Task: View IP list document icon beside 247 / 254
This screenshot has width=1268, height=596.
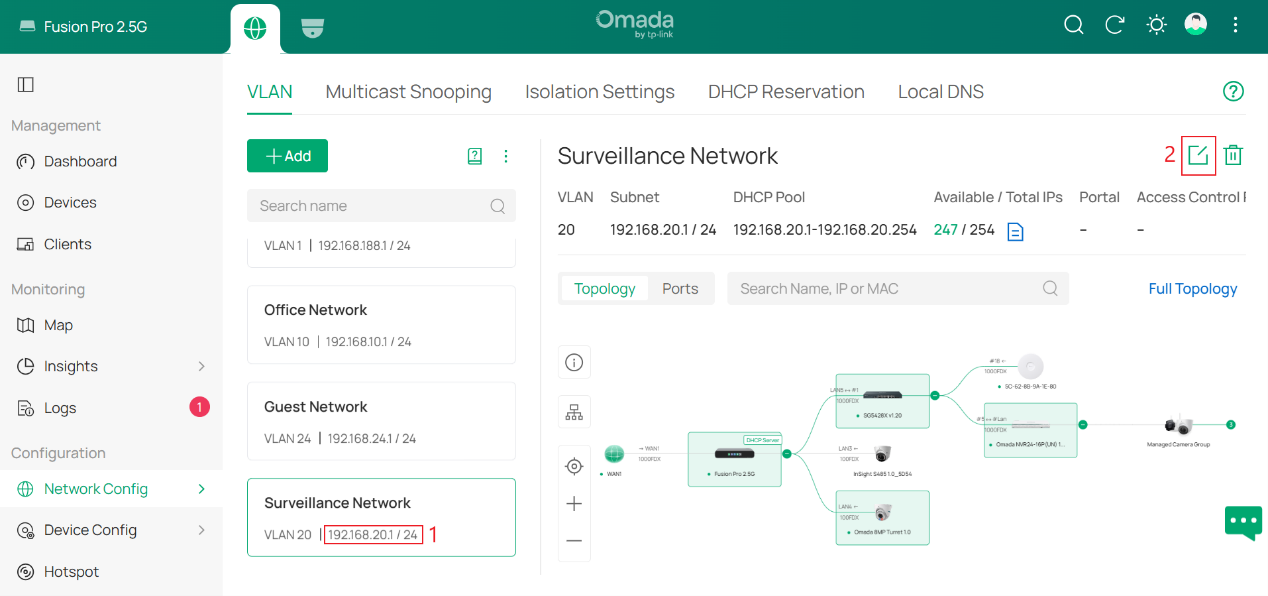Action: (1015, 231)
